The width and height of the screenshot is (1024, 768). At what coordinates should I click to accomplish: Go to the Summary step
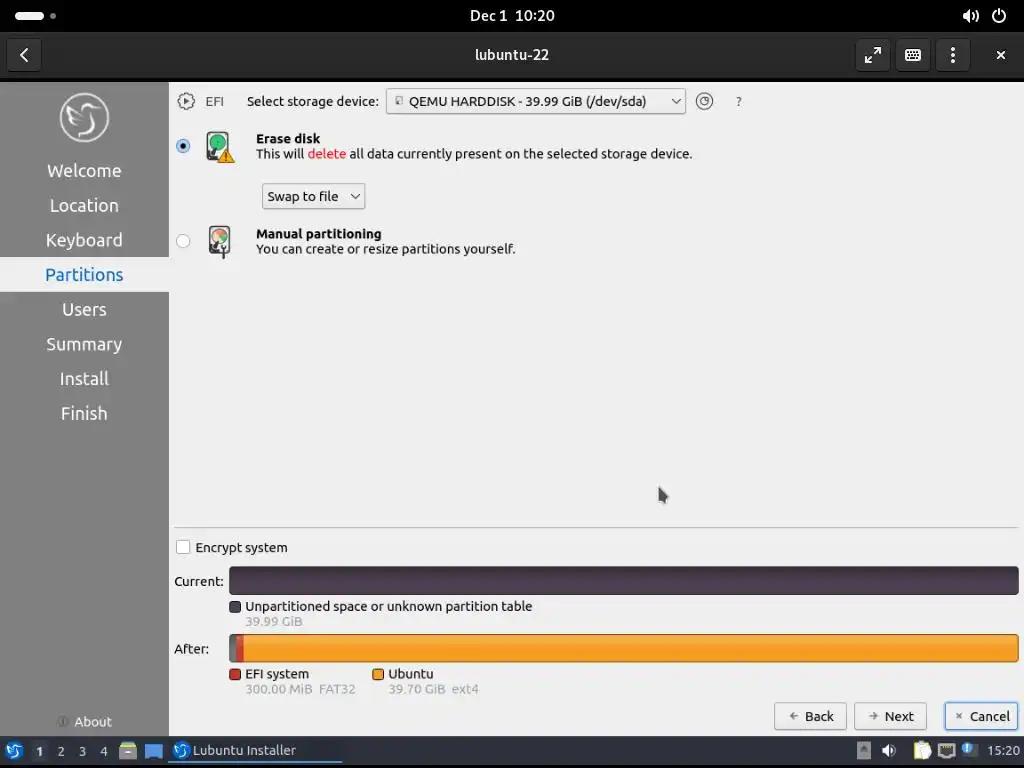click(84, 344)
